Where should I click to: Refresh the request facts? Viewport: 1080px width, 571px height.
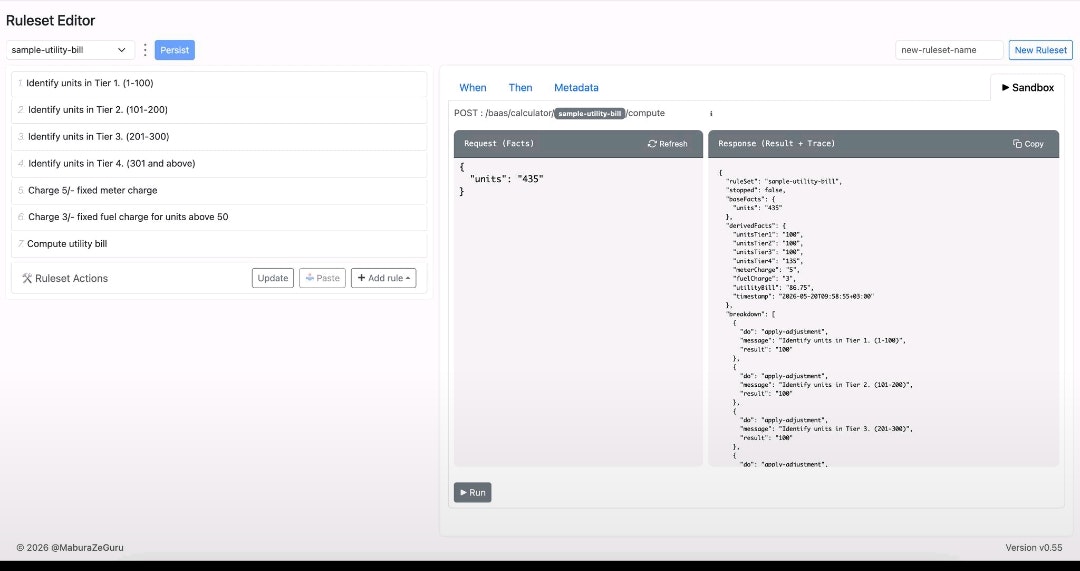[667, 144]
